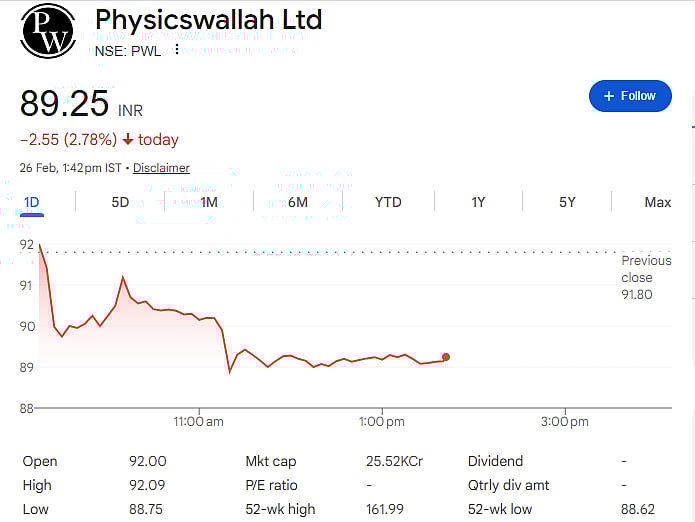Open the three-dot menu beside NSE: PWL
Viewport: 695px width, 522px height.
coord(177,50)
